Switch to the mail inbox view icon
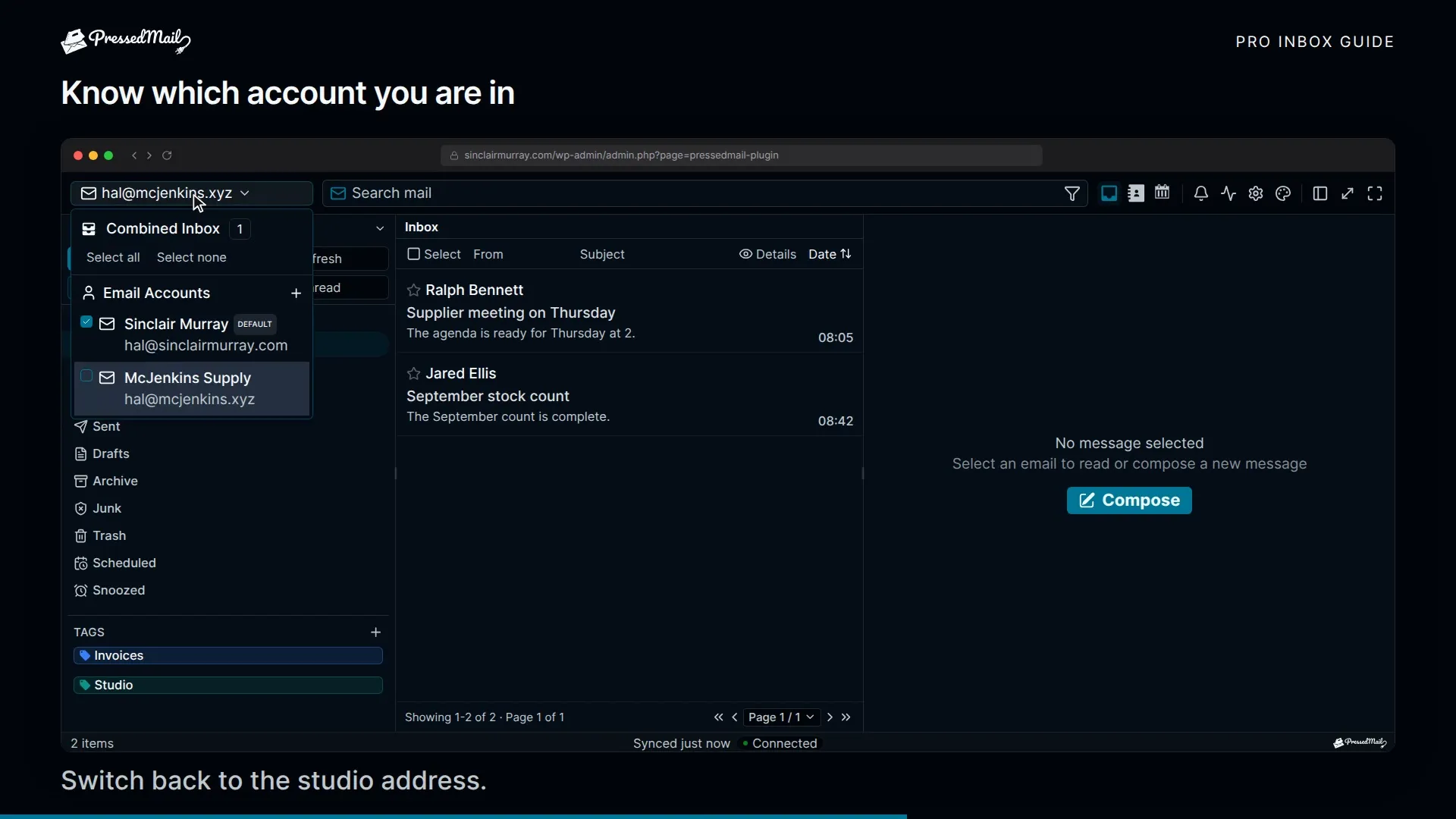Viewport: 1456px width, 819px height. click(1109, 193)
